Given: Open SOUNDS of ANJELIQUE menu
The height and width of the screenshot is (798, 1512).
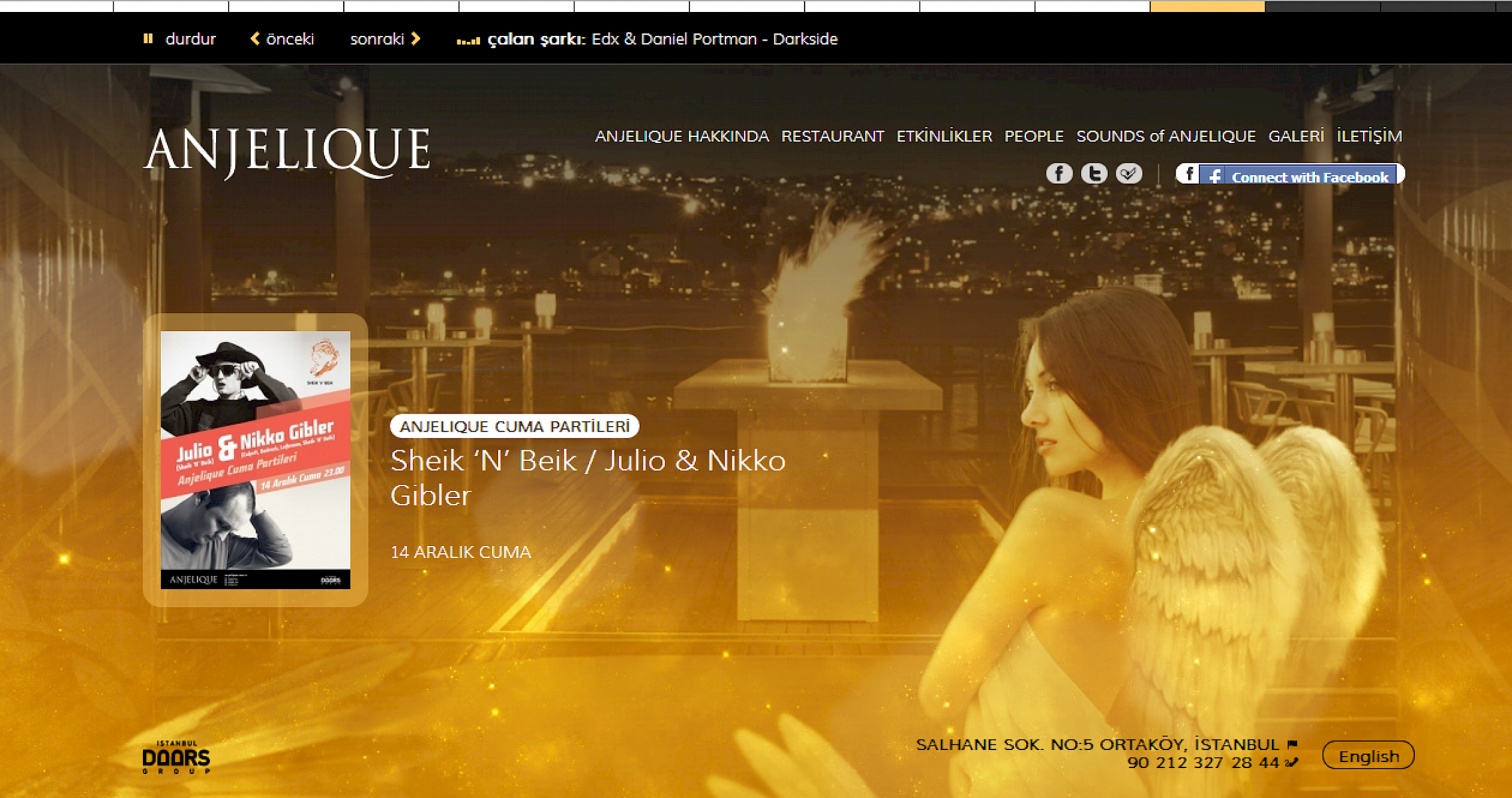Looking at the screenshot, I should pyautogui.click(x=1166, y=136).
